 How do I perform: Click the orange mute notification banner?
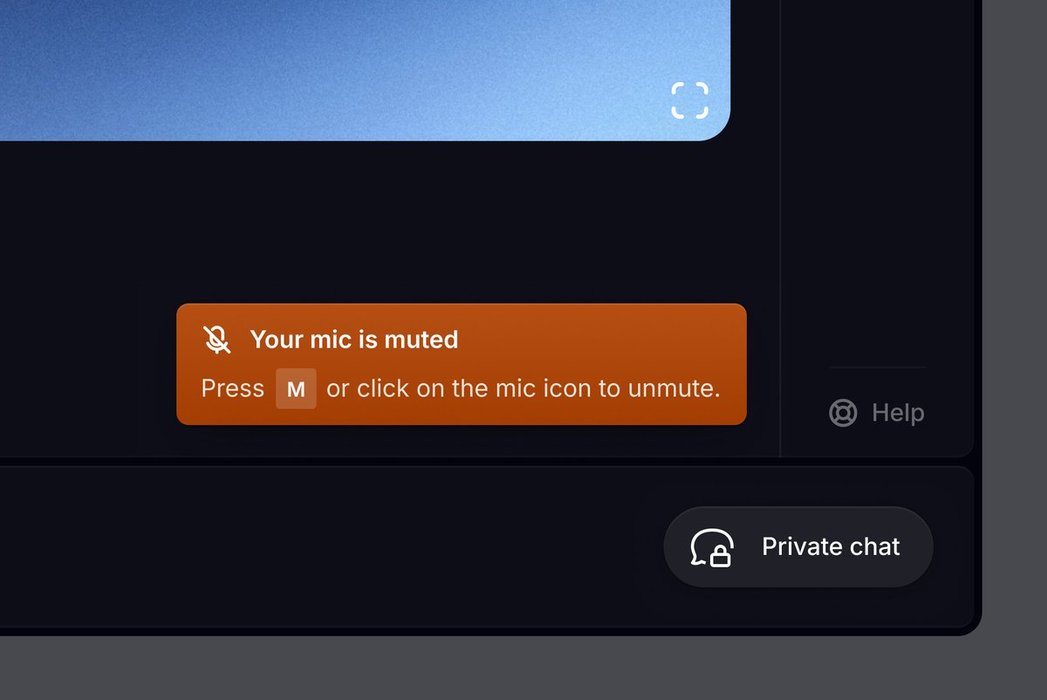coord(461,364)
